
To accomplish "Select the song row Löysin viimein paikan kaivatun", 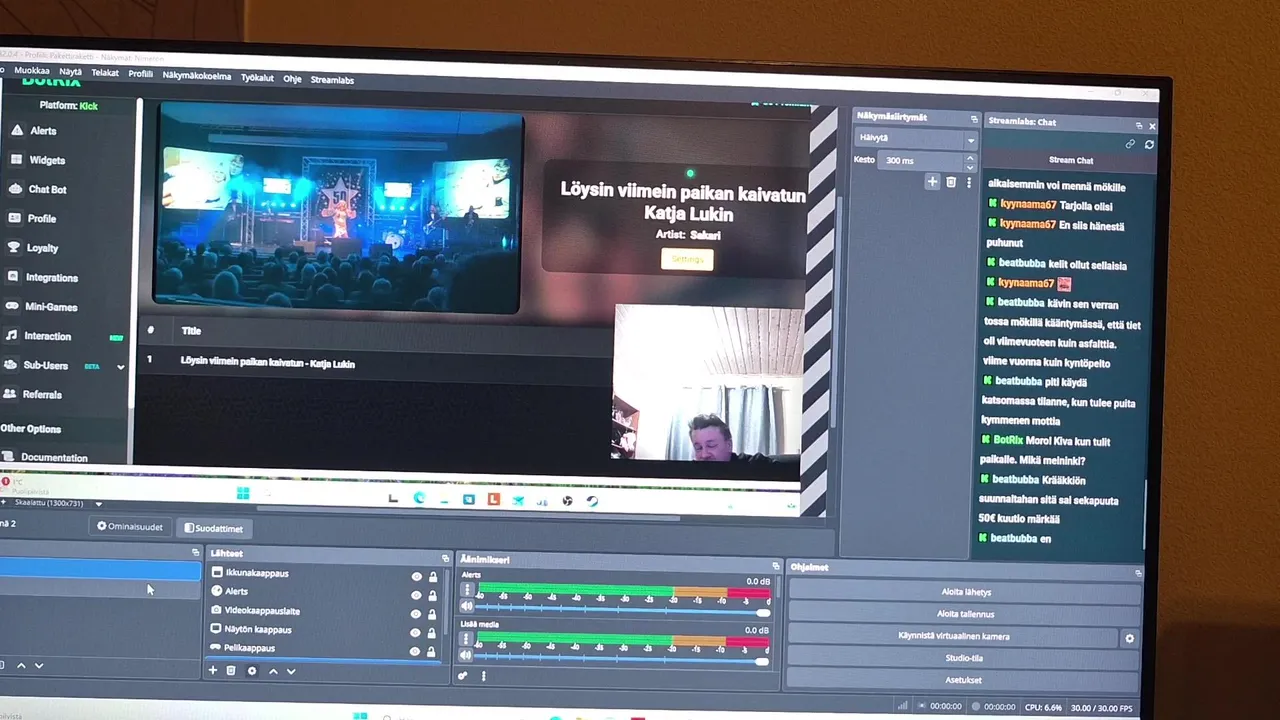I will [x=375, y=363].
